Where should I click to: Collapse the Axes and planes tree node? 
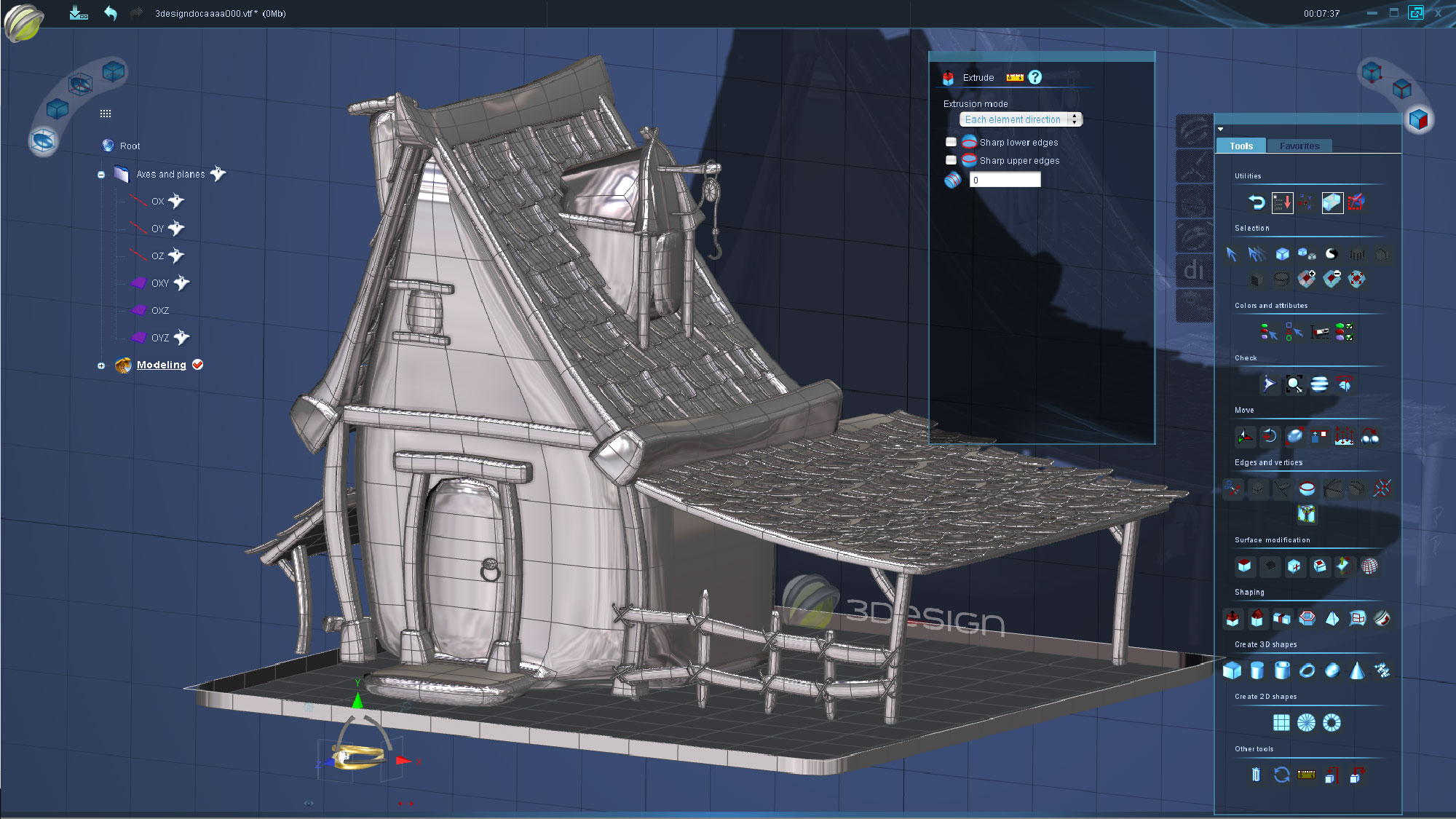pyautogui.click(x=101, y=175)
